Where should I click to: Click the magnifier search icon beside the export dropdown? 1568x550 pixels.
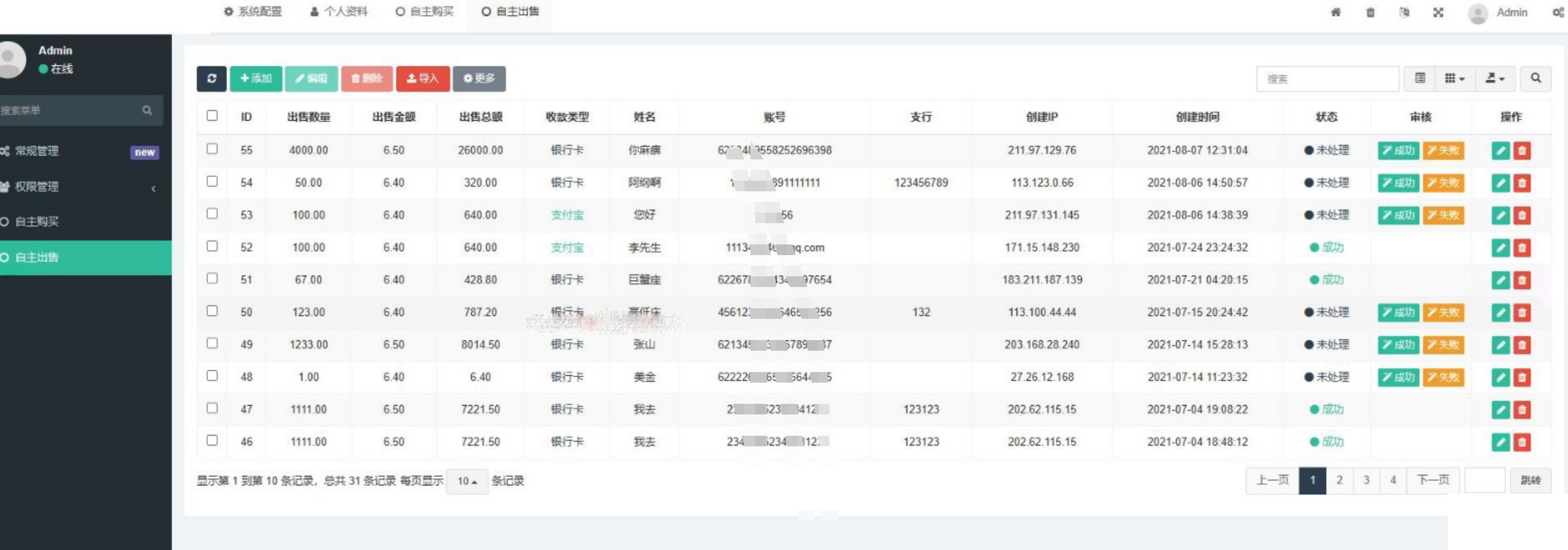[x=1535, y=78]
